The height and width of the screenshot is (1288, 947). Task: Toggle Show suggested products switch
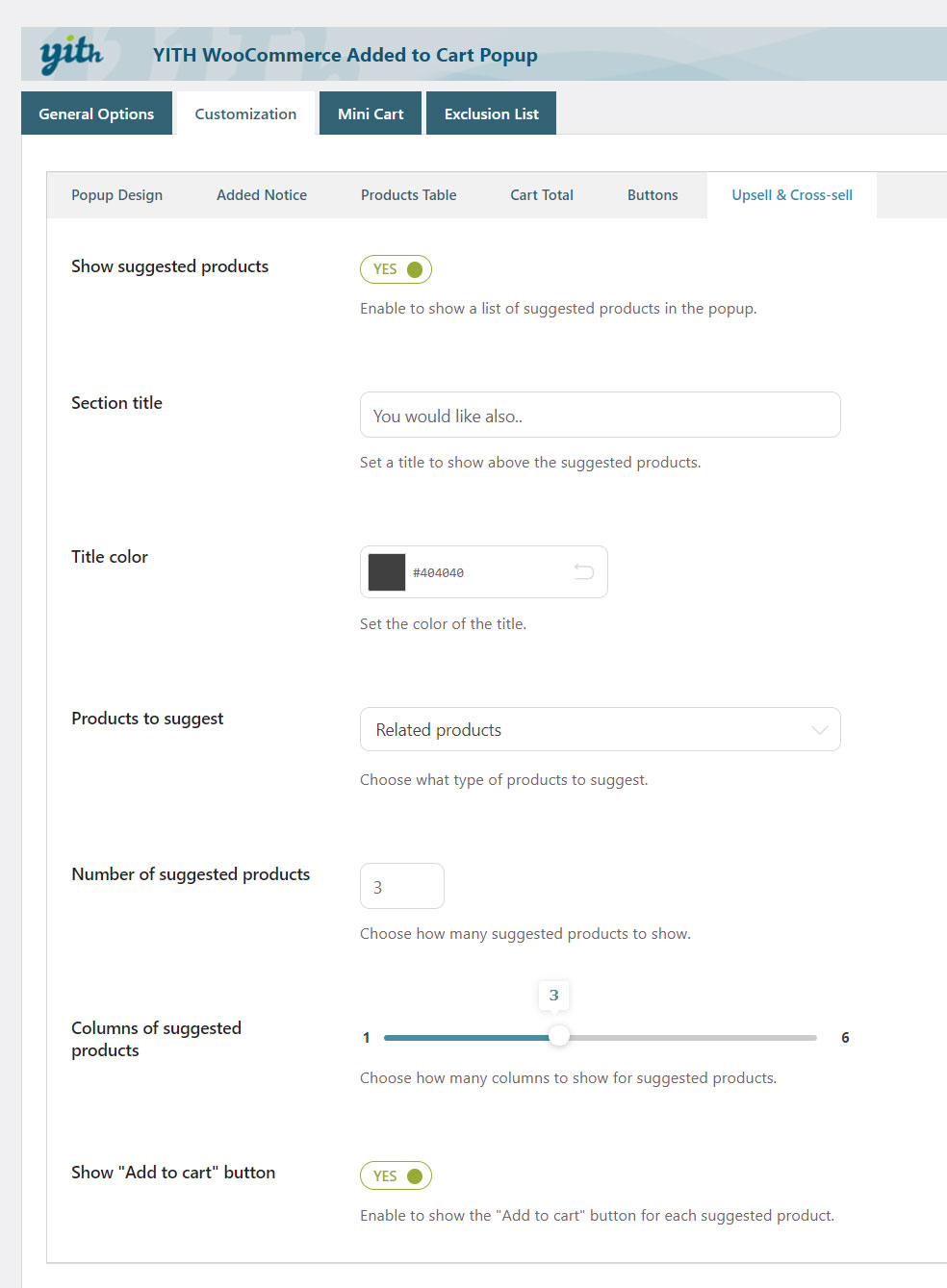(396, 269)
